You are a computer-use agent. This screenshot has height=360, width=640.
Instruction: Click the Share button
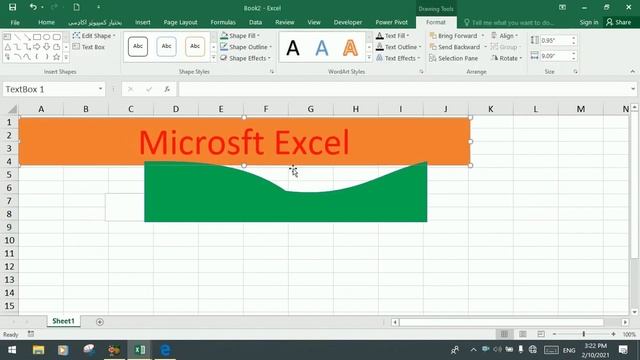[x=618, y=22]
